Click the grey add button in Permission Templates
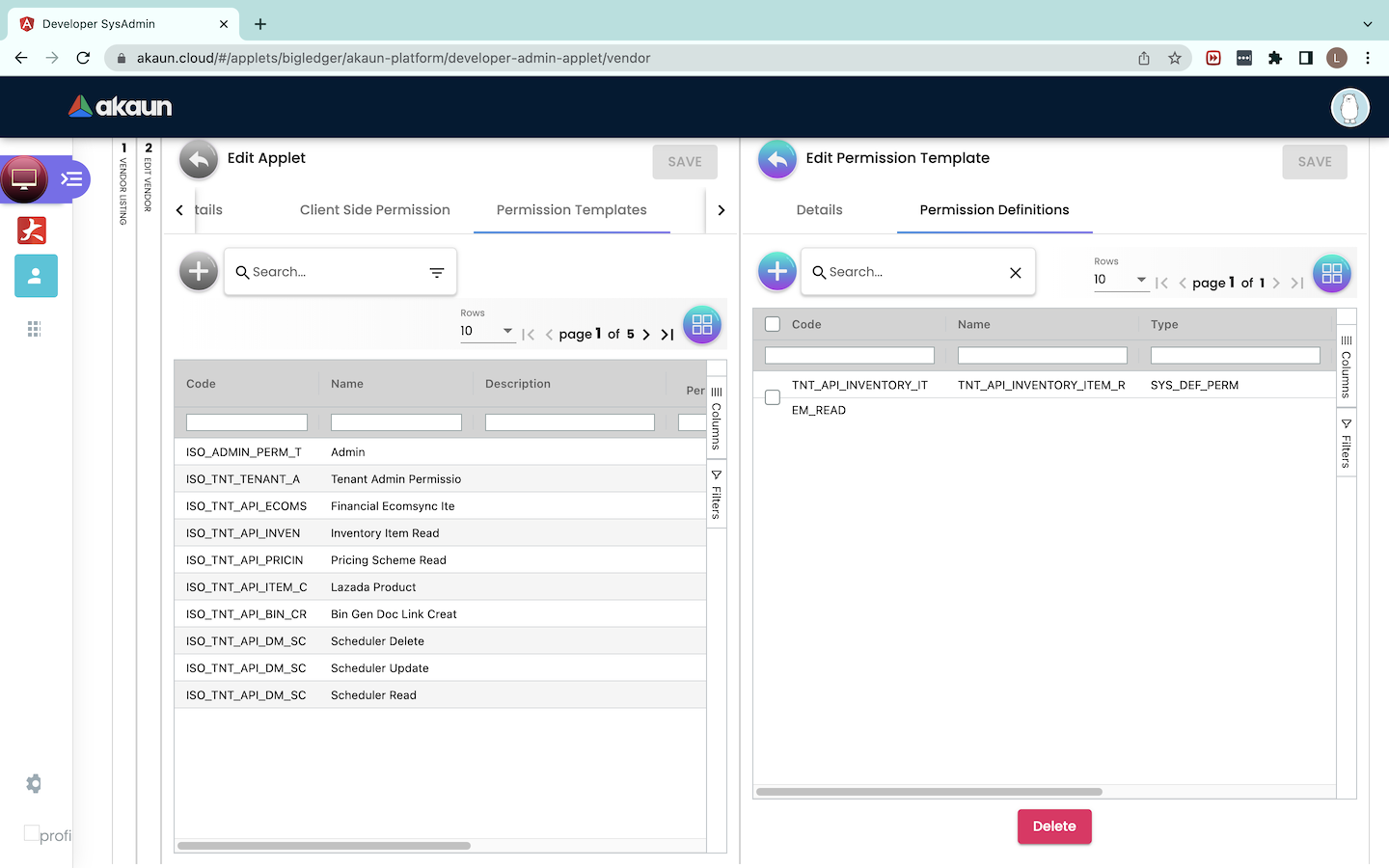Image resolution: width=1389 pixels, height=868 pixels. [199, 272]
